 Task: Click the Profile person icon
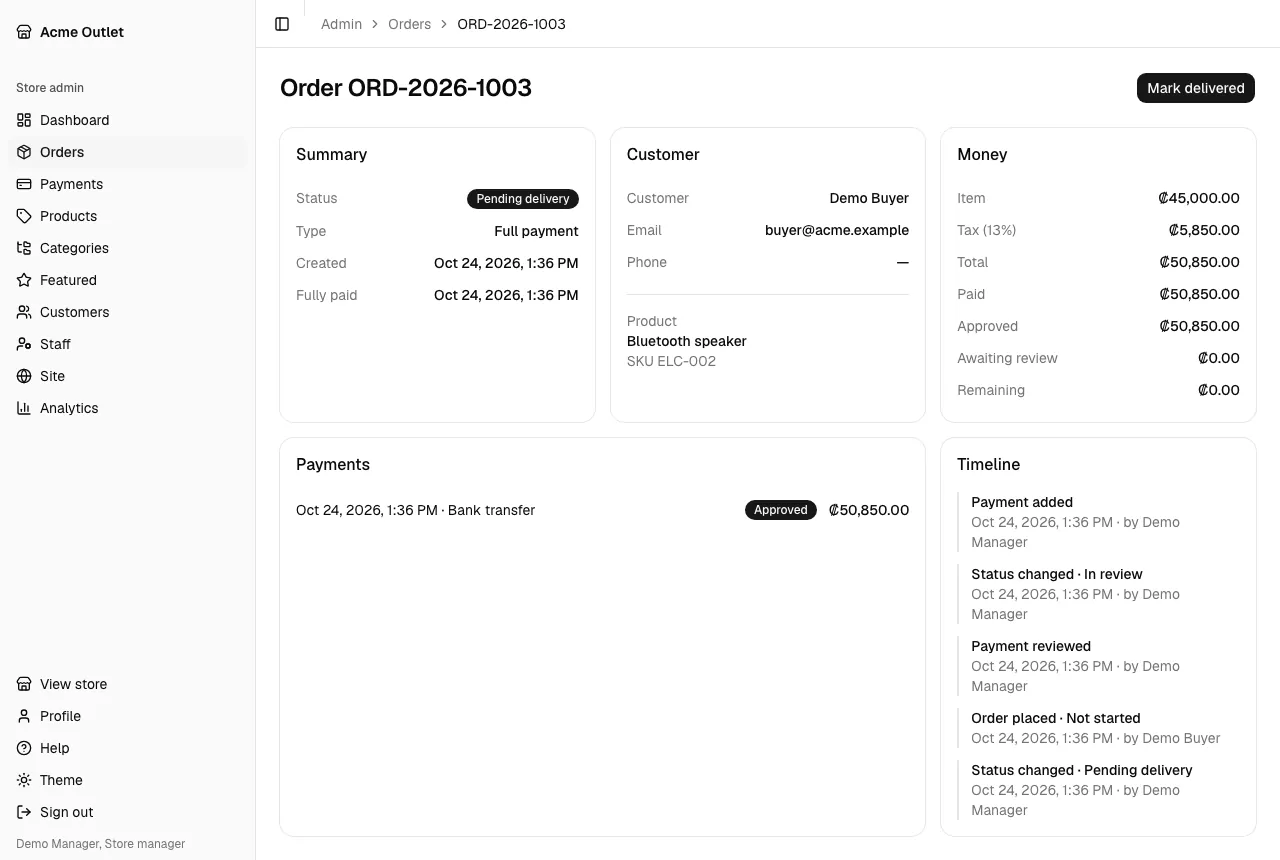pyautogui.click(x=24, y=716)
